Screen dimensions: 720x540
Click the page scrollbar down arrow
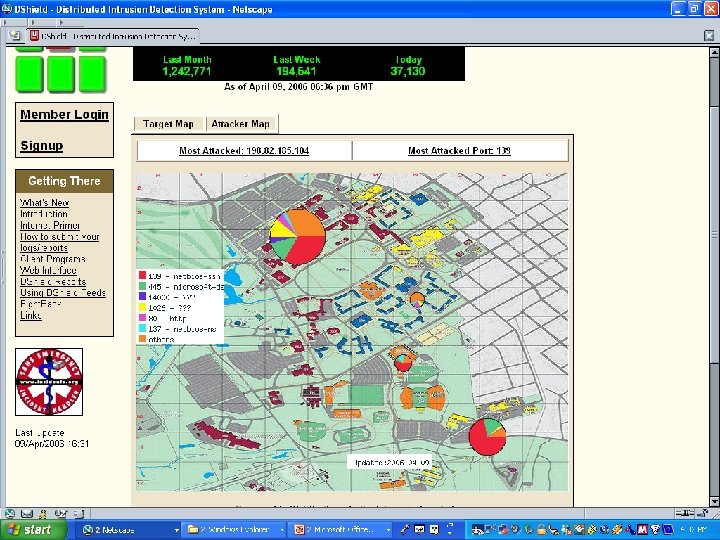click(x=714, y=501)
